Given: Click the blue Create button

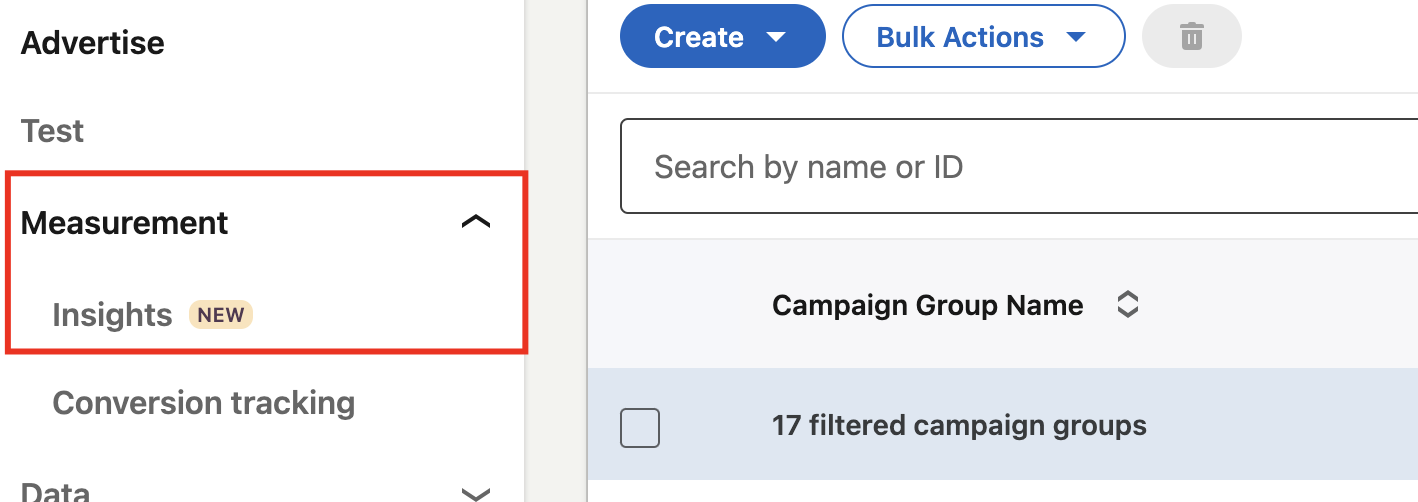Looking at the screenshot, I should tap(723, 38).
